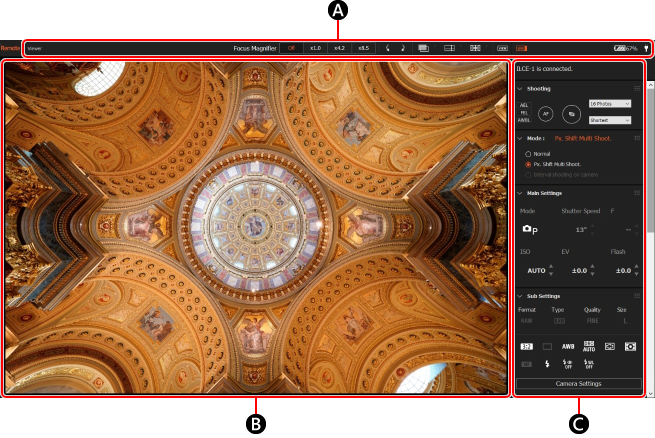Open the overlay display icon in toolbar
655x438 pixels.
[x=423, y=48]
